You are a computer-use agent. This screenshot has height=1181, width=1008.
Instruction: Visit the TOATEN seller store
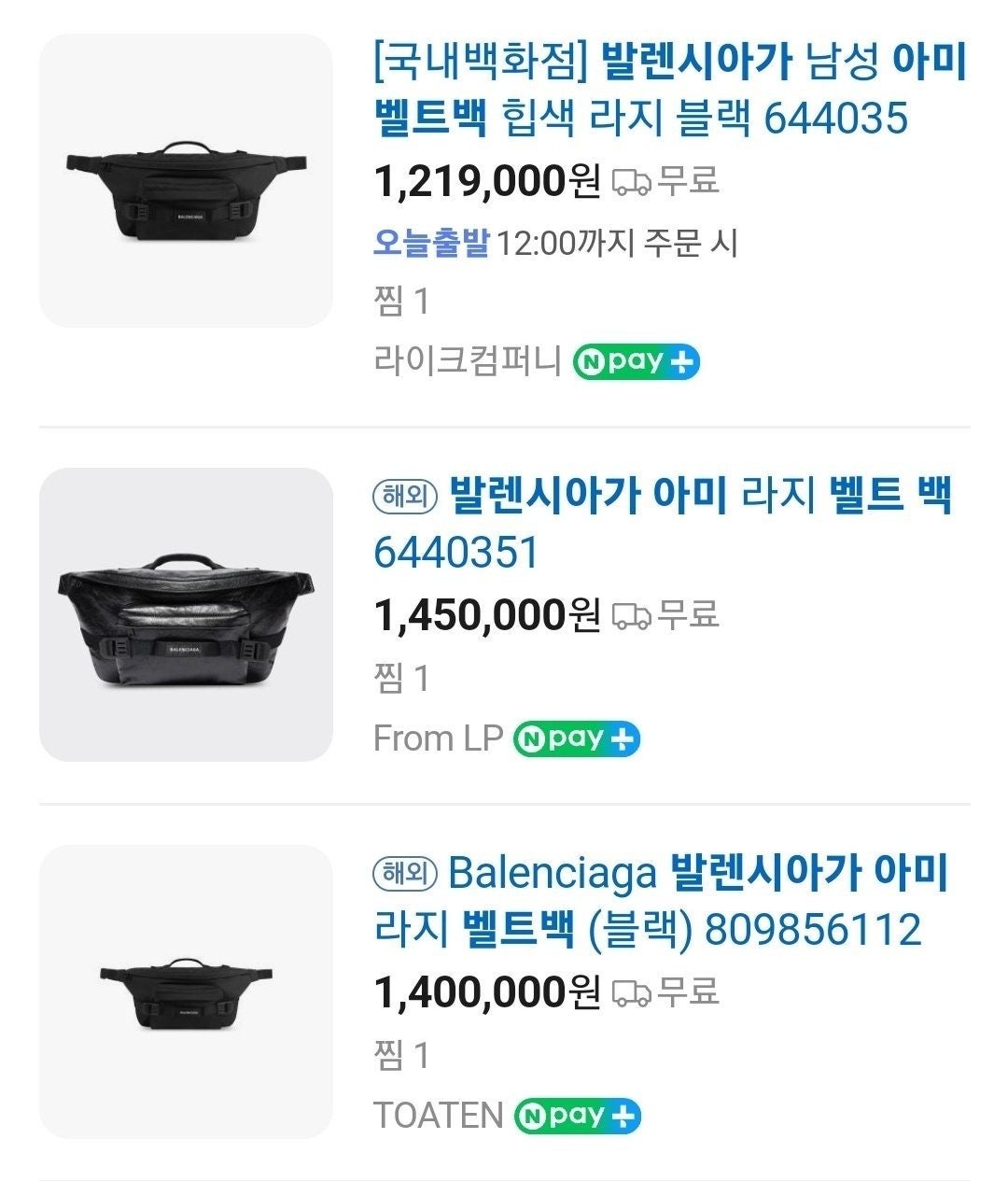coord(438,1116)
